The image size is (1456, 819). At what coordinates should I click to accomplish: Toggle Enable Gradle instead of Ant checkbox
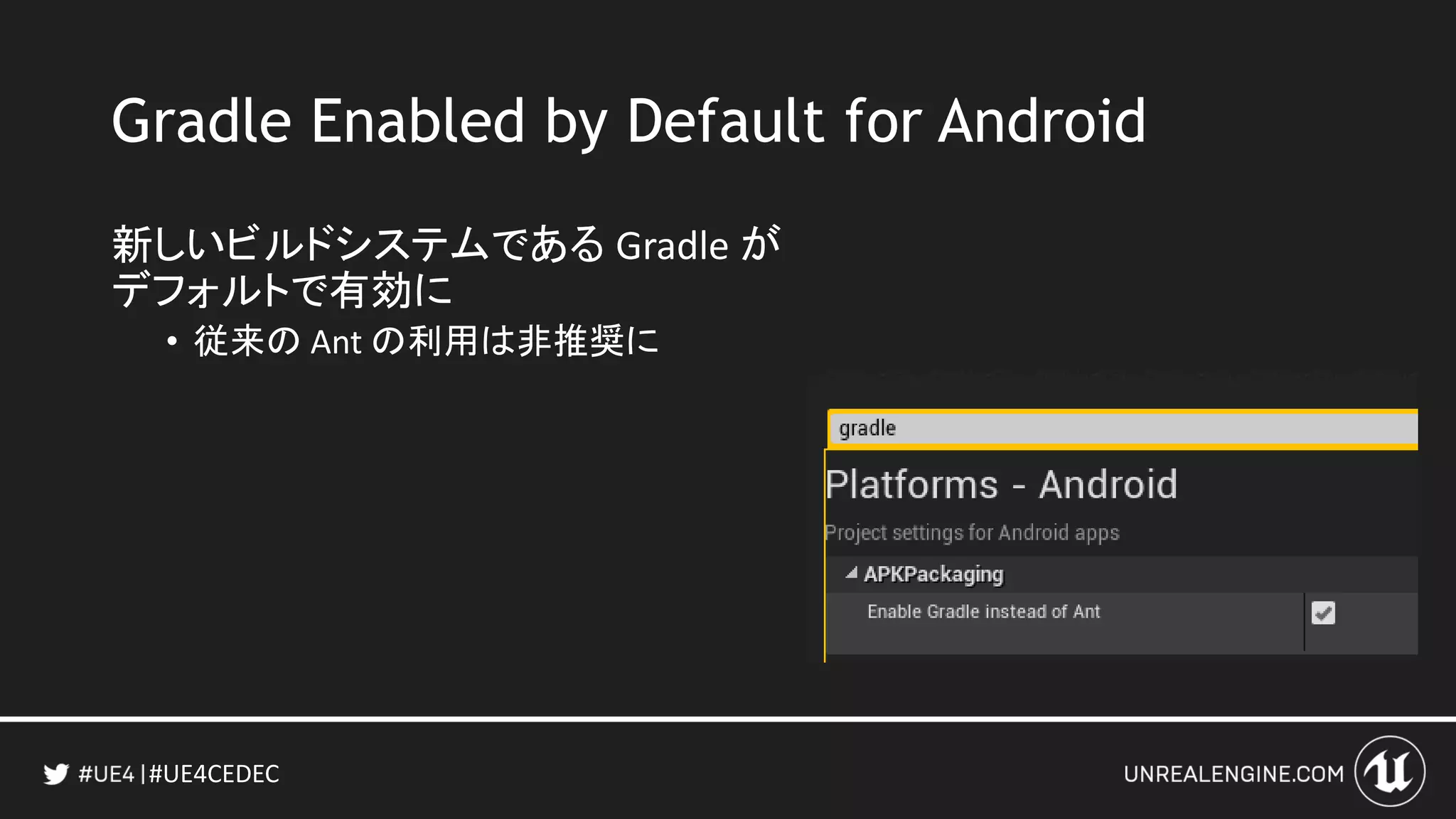click(x=1323, y=613)
